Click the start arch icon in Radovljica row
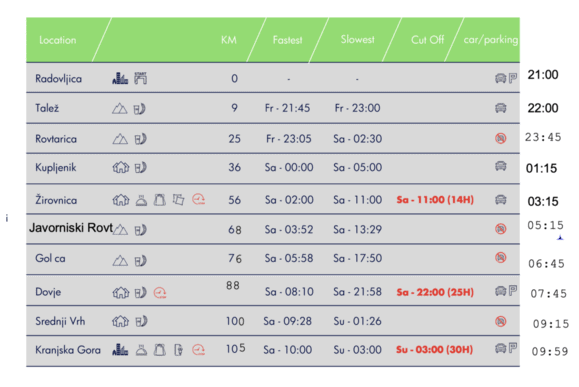The image size is (579, 387). tap(140, 78)
